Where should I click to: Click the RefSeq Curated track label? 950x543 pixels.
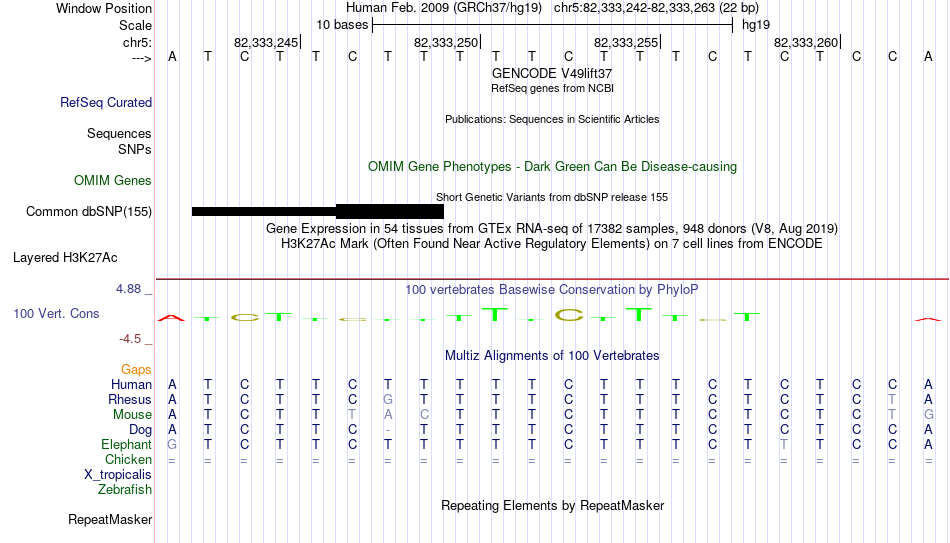105,102
